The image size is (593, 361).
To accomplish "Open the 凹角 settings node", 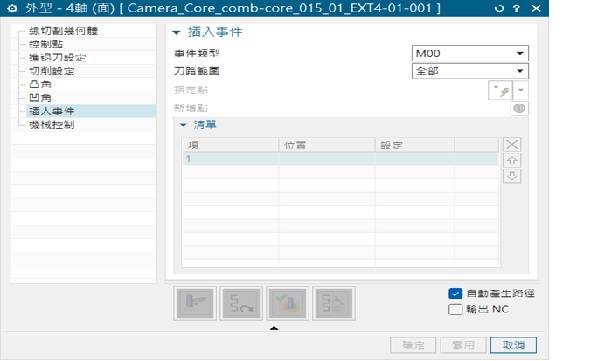I will (x=40, y=98).
